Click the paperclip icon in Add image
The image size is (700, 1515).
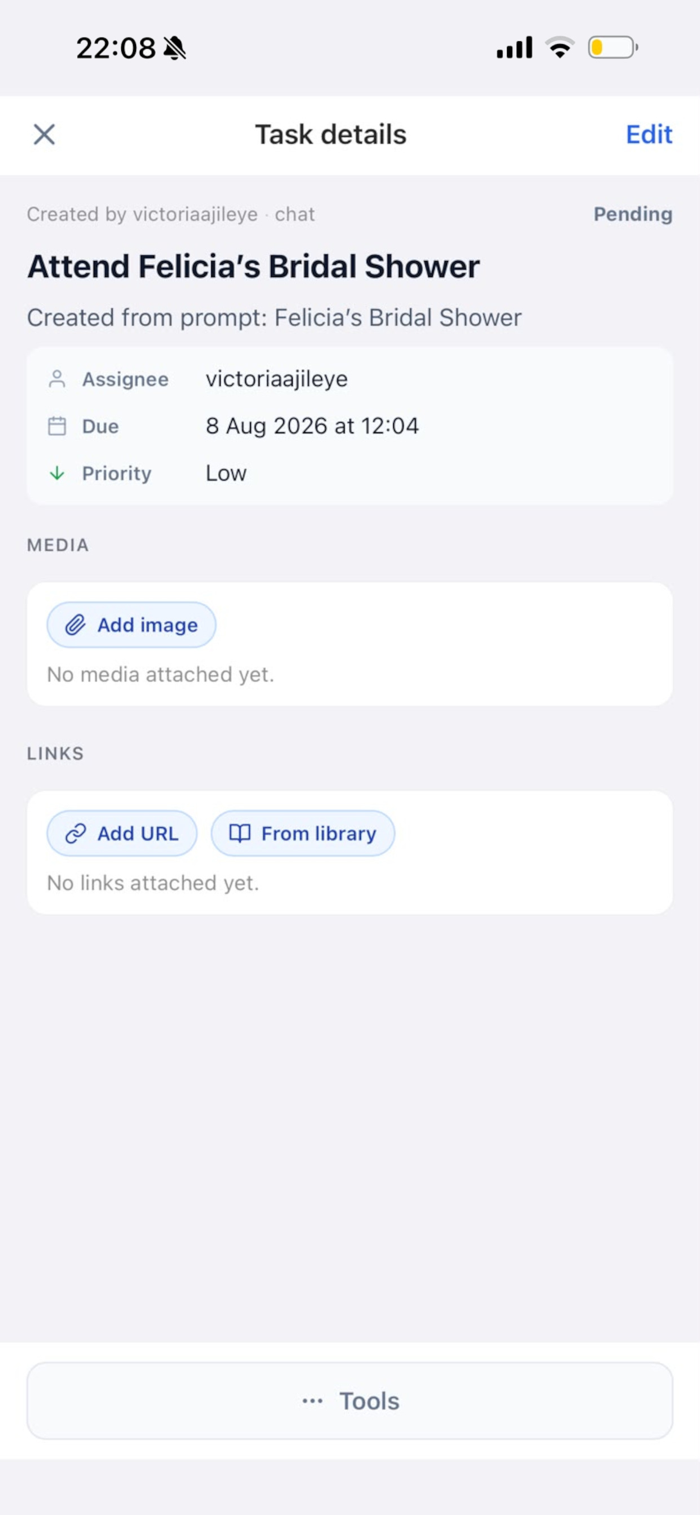tap(76, 625)
